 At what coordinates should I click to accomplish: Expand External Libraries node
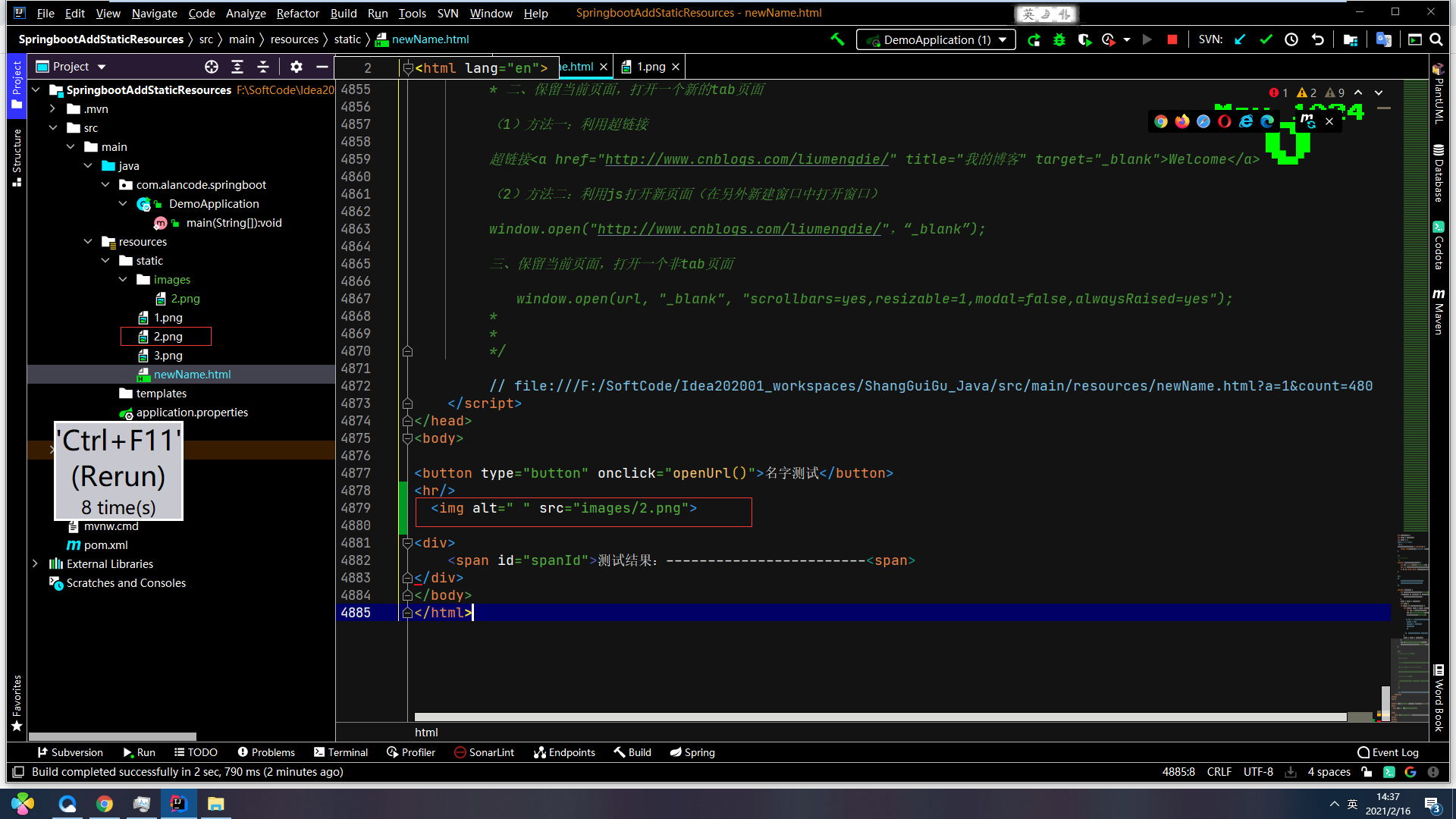[x=36, y=564]
